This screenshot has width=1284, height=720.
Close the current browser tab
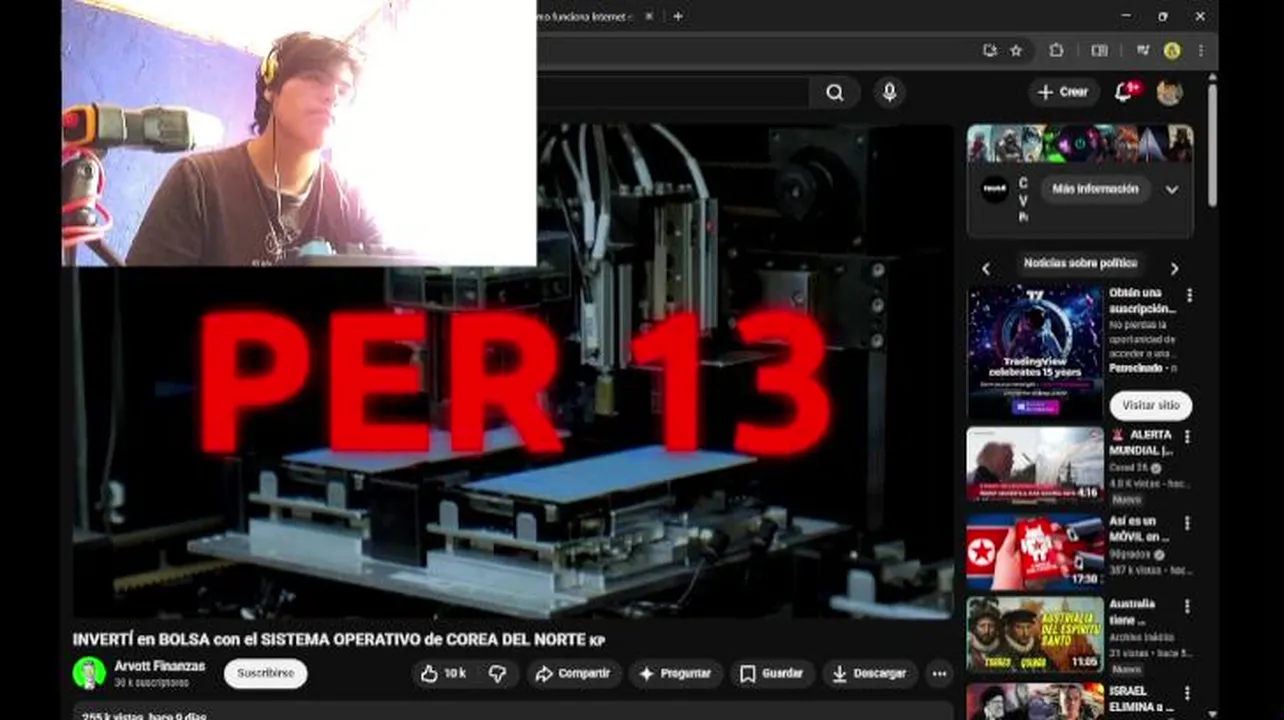649,16
